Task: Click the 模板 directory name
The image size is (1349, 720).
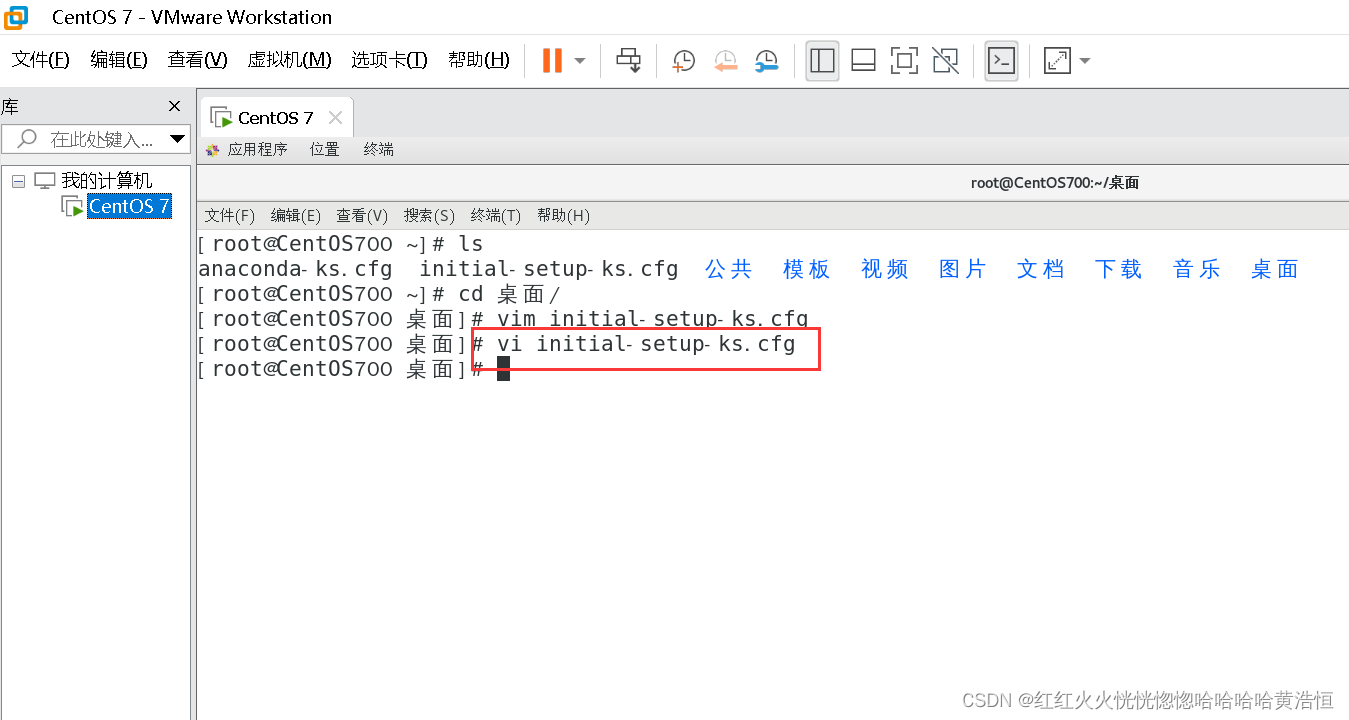Action: point(807,269)
